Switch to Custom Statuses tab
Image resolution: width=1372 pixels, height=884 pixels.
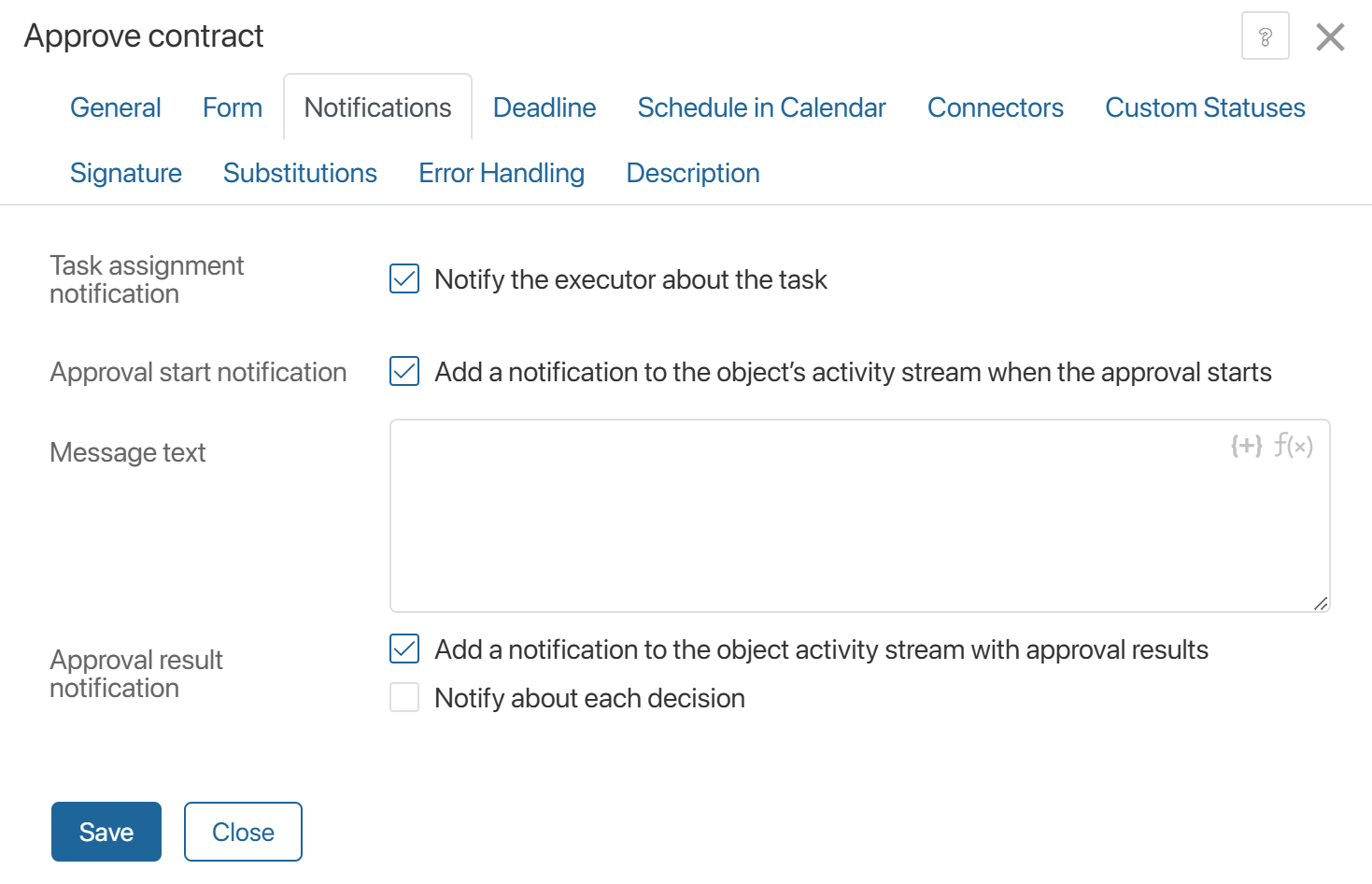(x=1205, y=108)
